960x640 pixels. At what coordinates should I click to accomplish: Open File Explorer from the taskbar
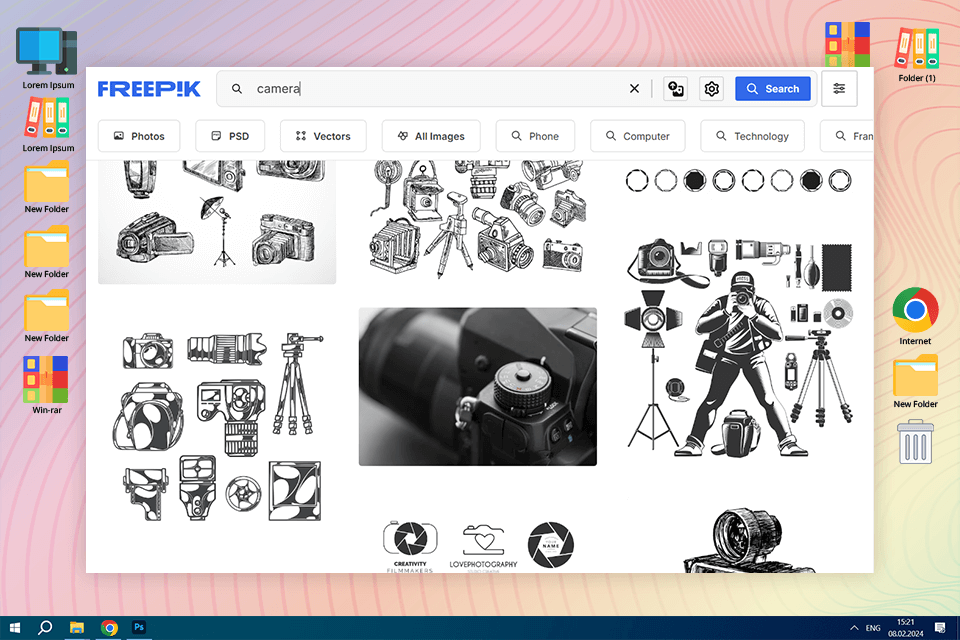77,628
